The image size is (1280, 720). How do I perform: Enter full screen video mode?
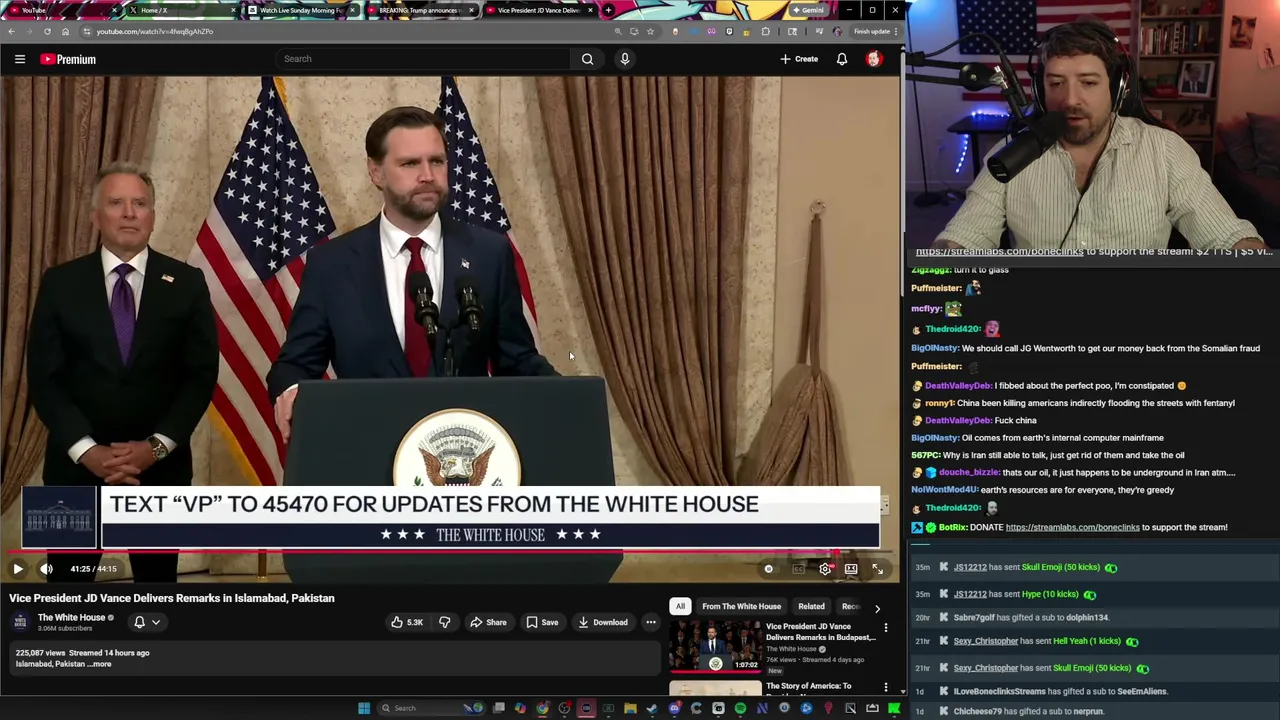pyautogui.click(x=877, y=569)
